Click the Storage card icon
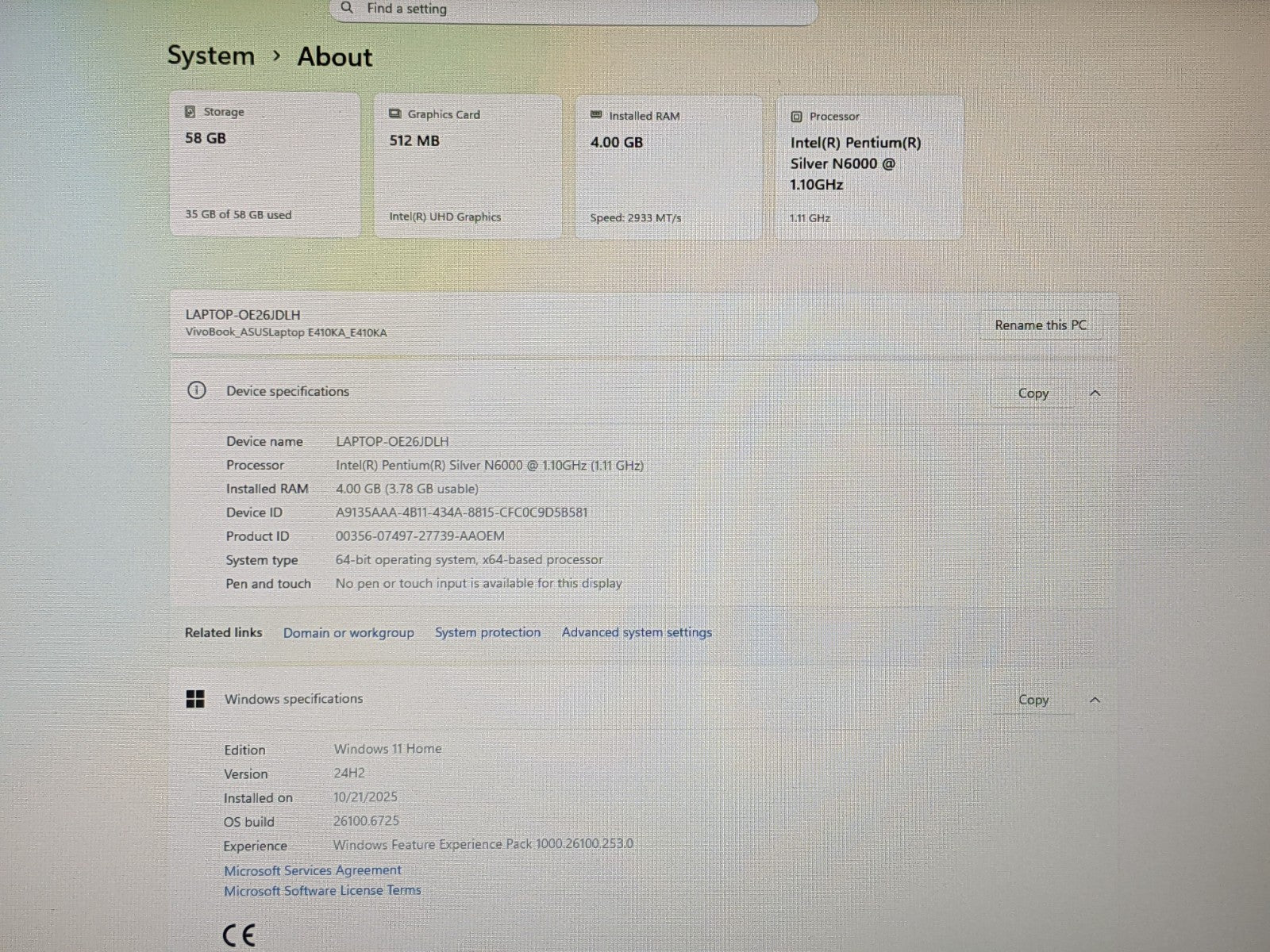The width and height of the screenshot is (1270, 952). click(190, 112)
